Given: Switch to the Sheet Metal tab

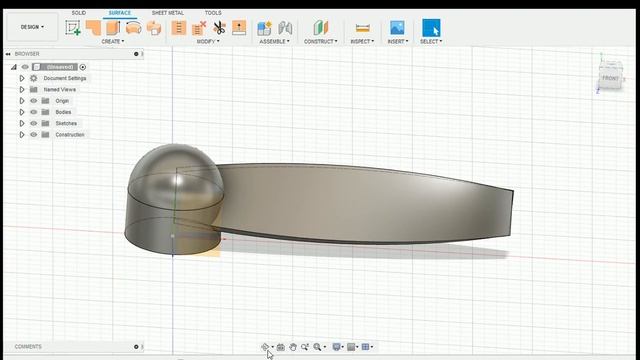Looking at the screenshot, I should point(168,13).
